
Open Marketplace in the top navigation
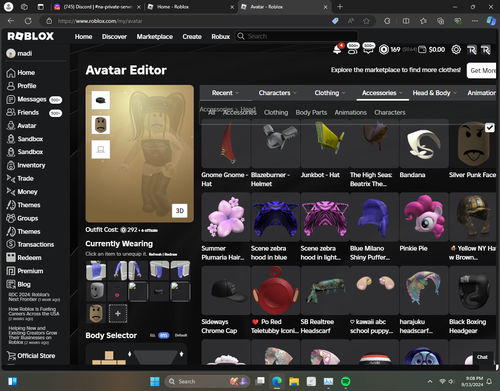pyautogui.click(x=155, y=36)
